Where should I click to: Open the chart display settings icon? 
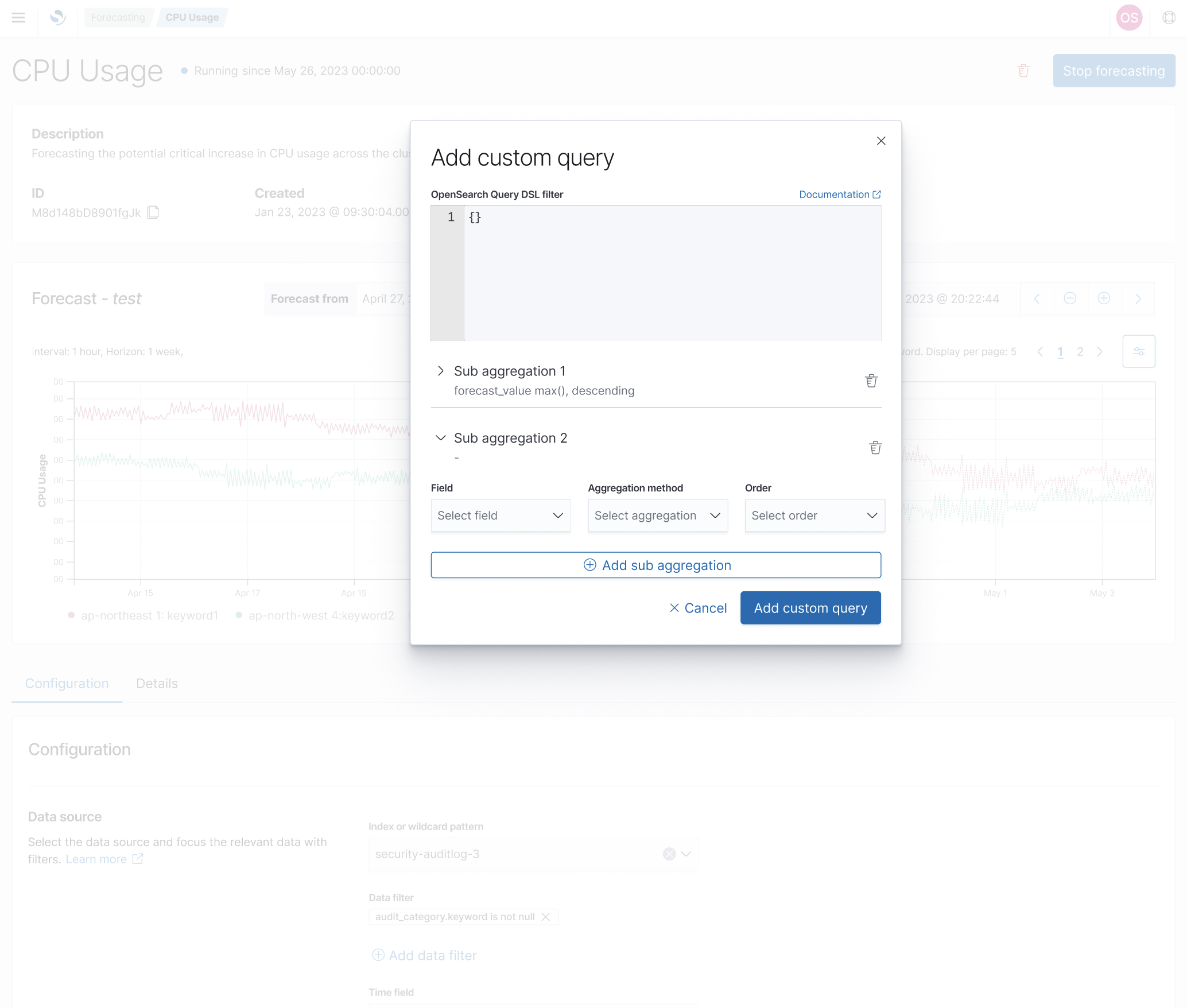(x=1139, y=351)
